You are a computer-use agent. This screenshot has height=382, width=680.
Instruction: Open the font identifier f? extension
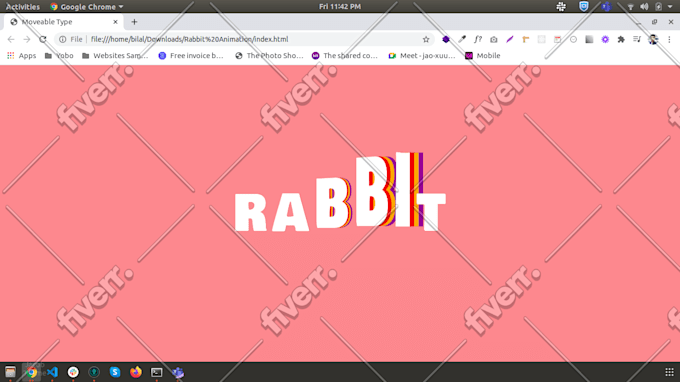[477, 39]
